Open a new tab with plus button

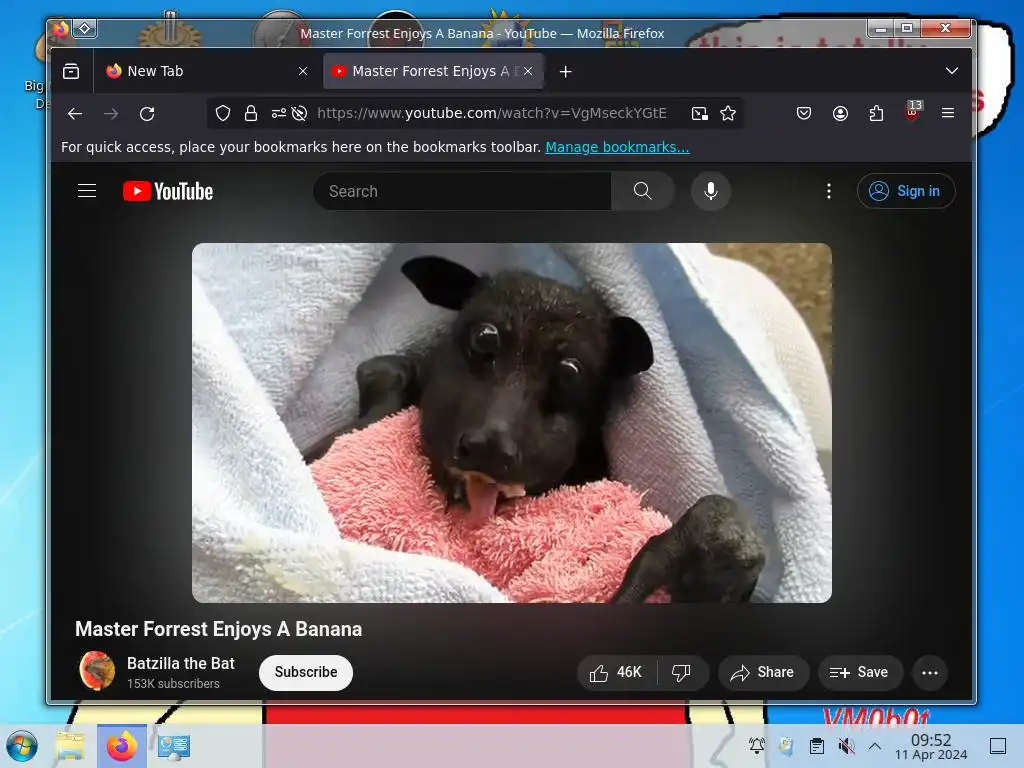pos(566,72)
